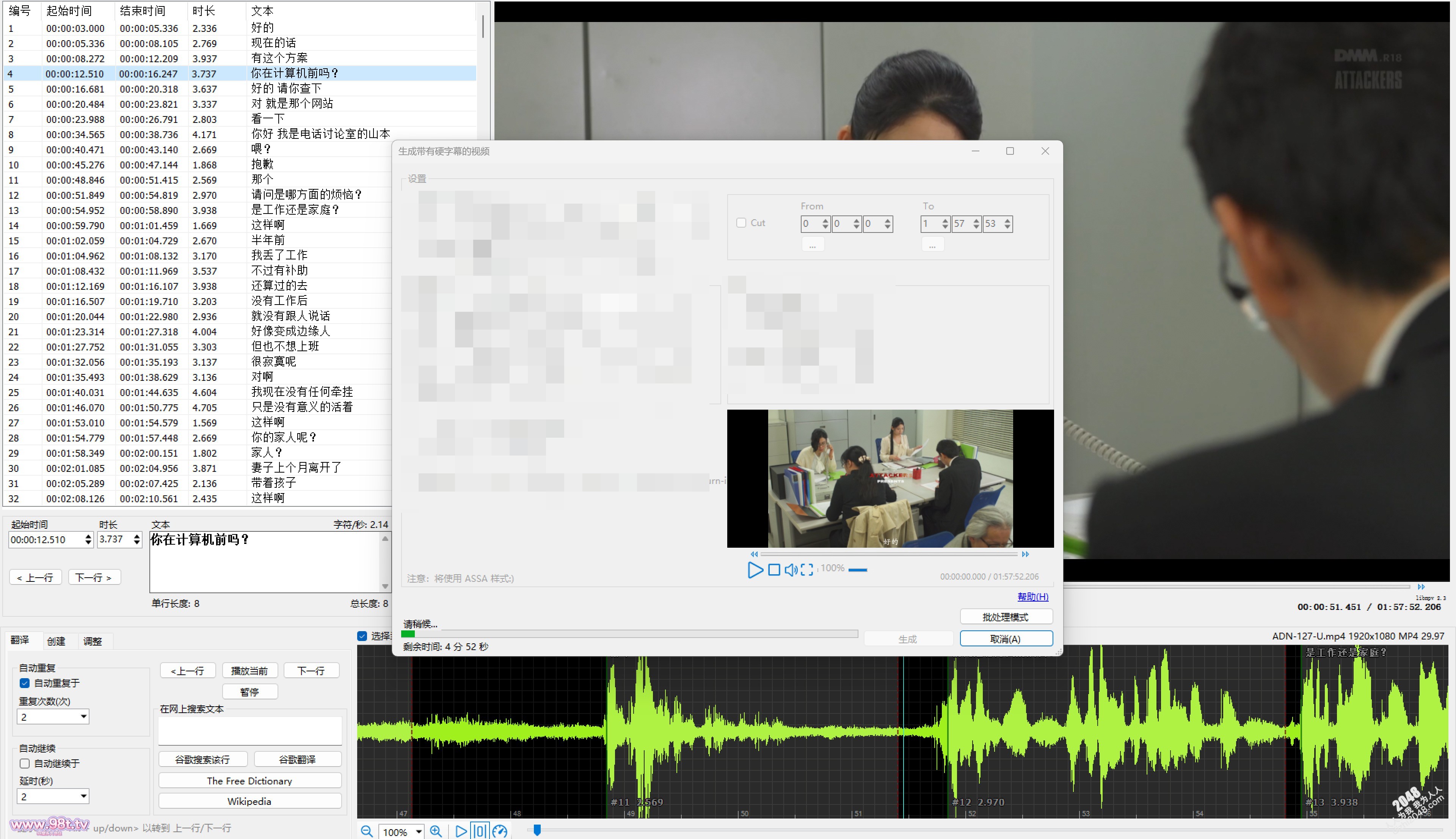Toggle the 选择 checkbox above the waveform
Screen dimensions: 1456x839
coord(362,636)
